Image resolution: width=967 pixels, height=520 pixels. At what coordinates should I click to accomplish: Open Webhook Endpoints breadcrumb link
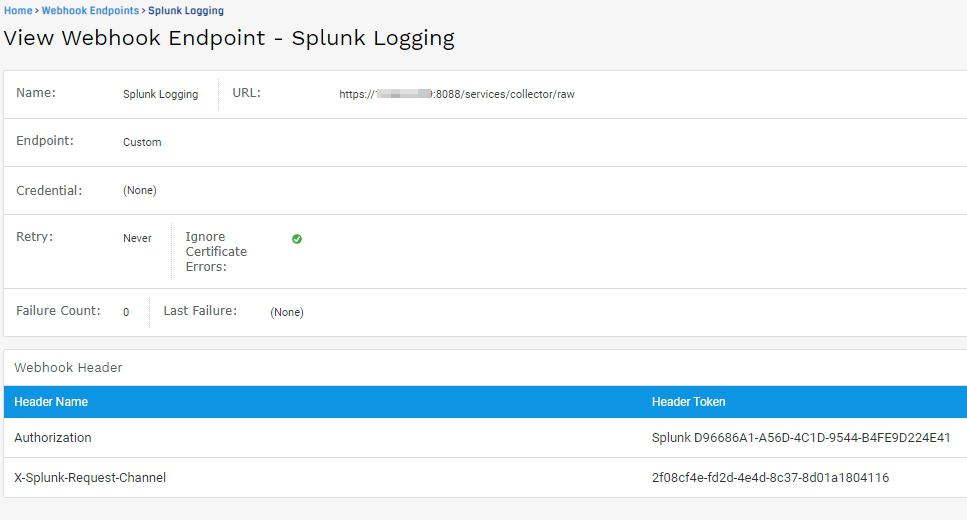pyautogui.click(x=91, y=10)
